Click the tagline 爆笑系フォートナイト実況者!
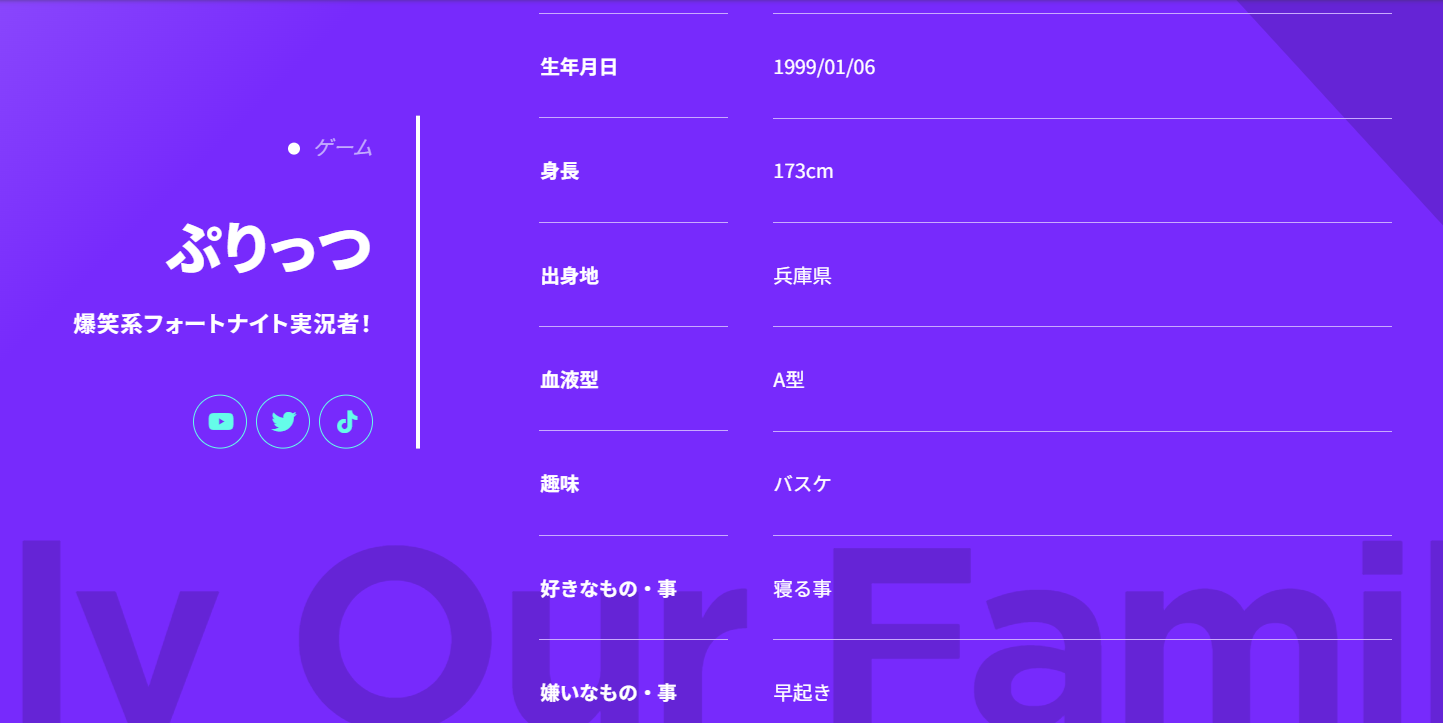This screenshot has height=723, width=1443. tap(222, 324)
